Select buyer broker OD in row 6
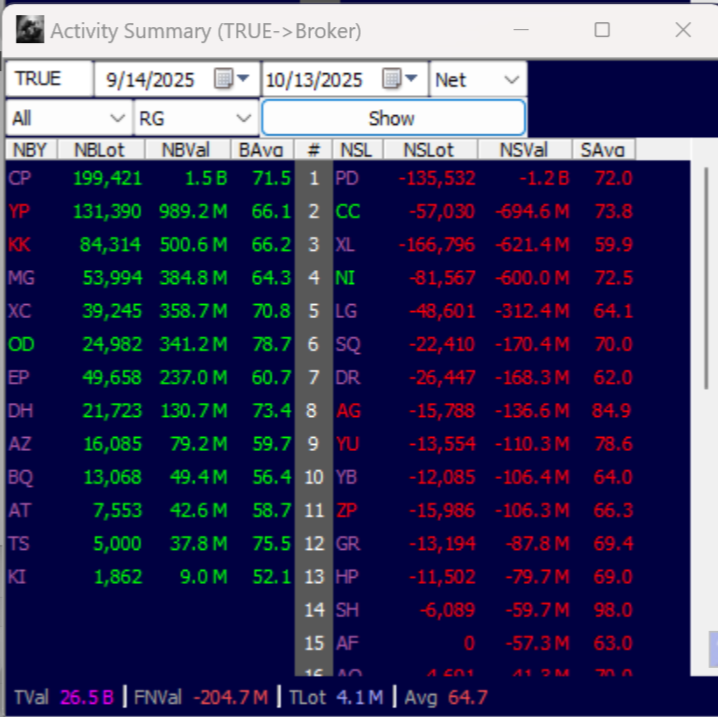 point(21,344)
